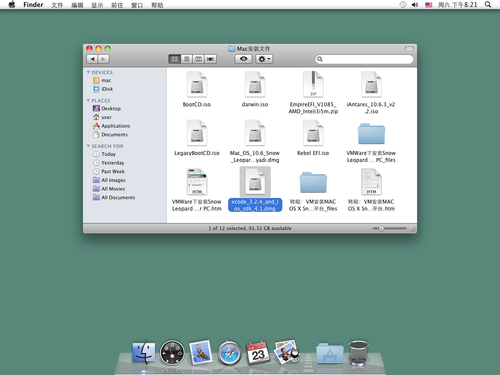The image size is (500, 375).
Task: Select the VM MAC OS X _files folder icon
Action: (x=313, y=182)
